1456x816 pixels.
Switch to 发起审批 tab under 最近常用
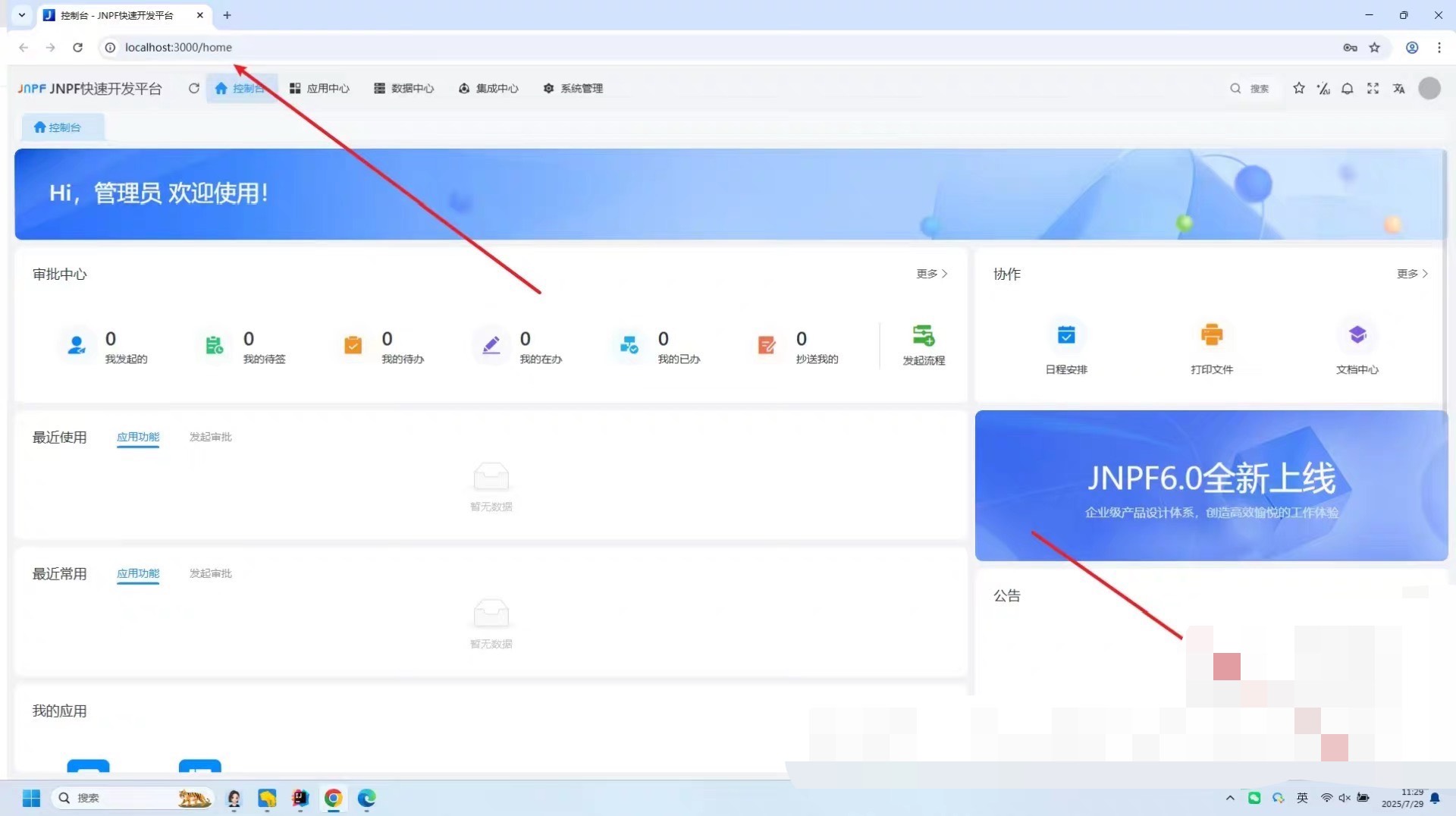(211, 573)
